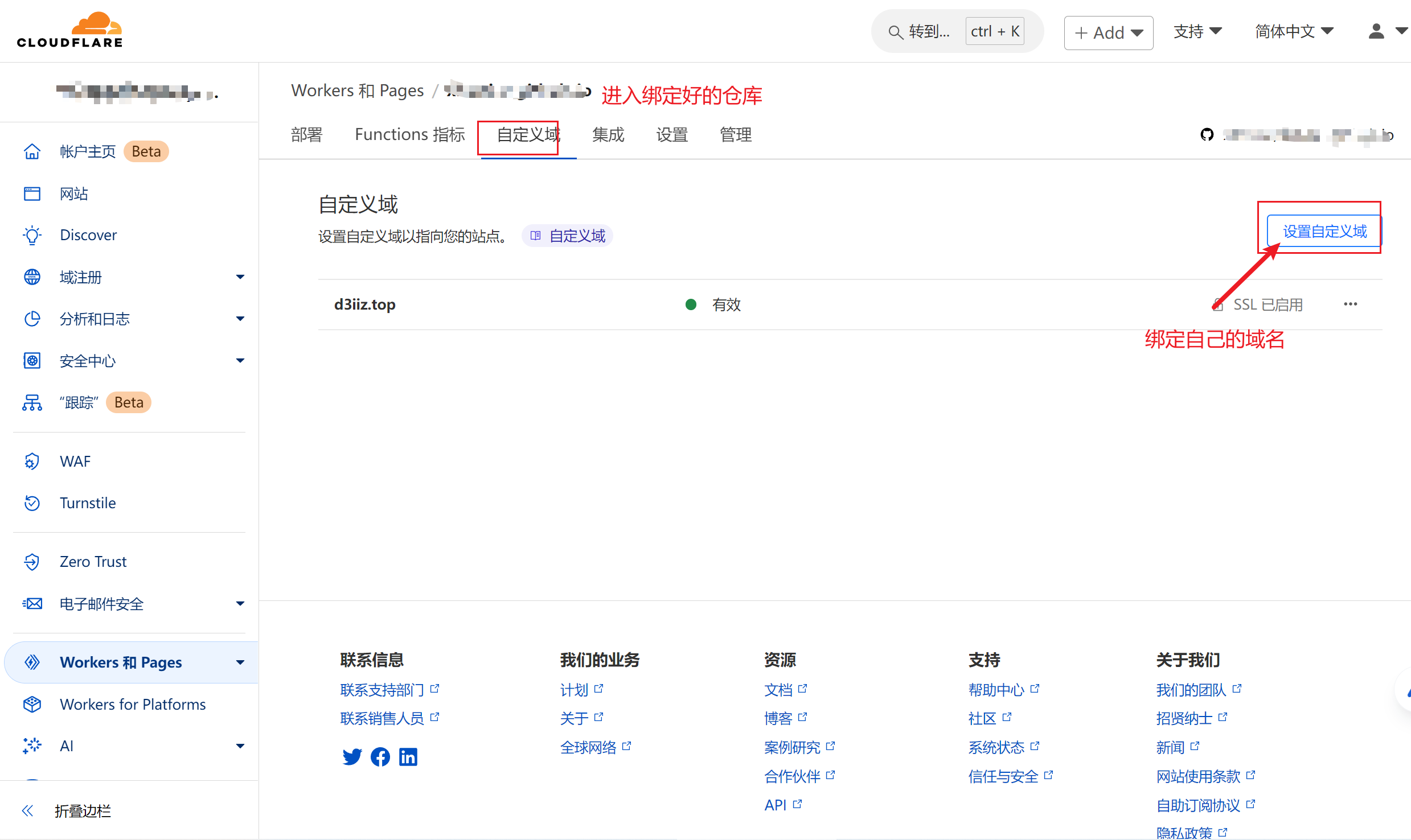The width and height of the screenshot is (1411, 840).
Task: Expand the 分析和日志 sidebar section
Action: coord(240,319)
